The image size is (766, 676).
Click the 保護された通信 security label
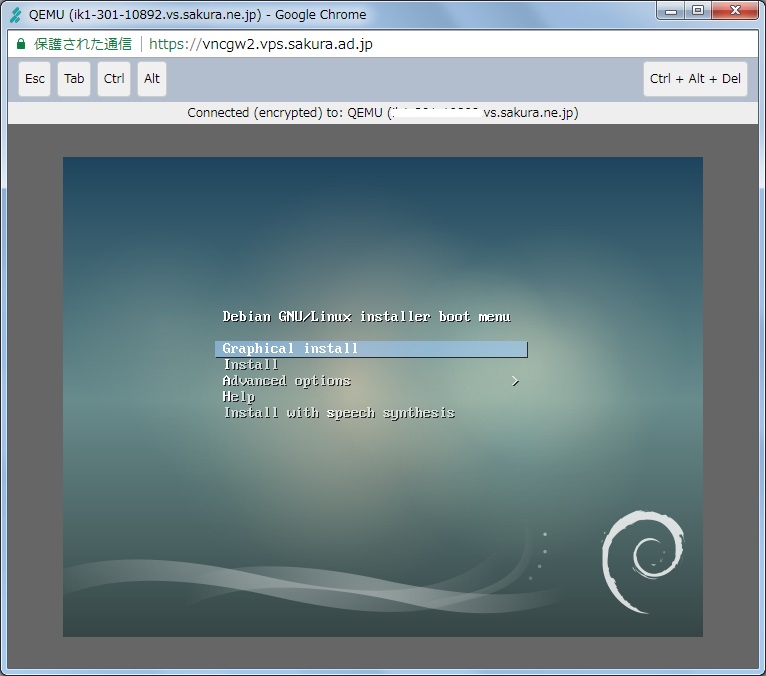click(83, 44)
